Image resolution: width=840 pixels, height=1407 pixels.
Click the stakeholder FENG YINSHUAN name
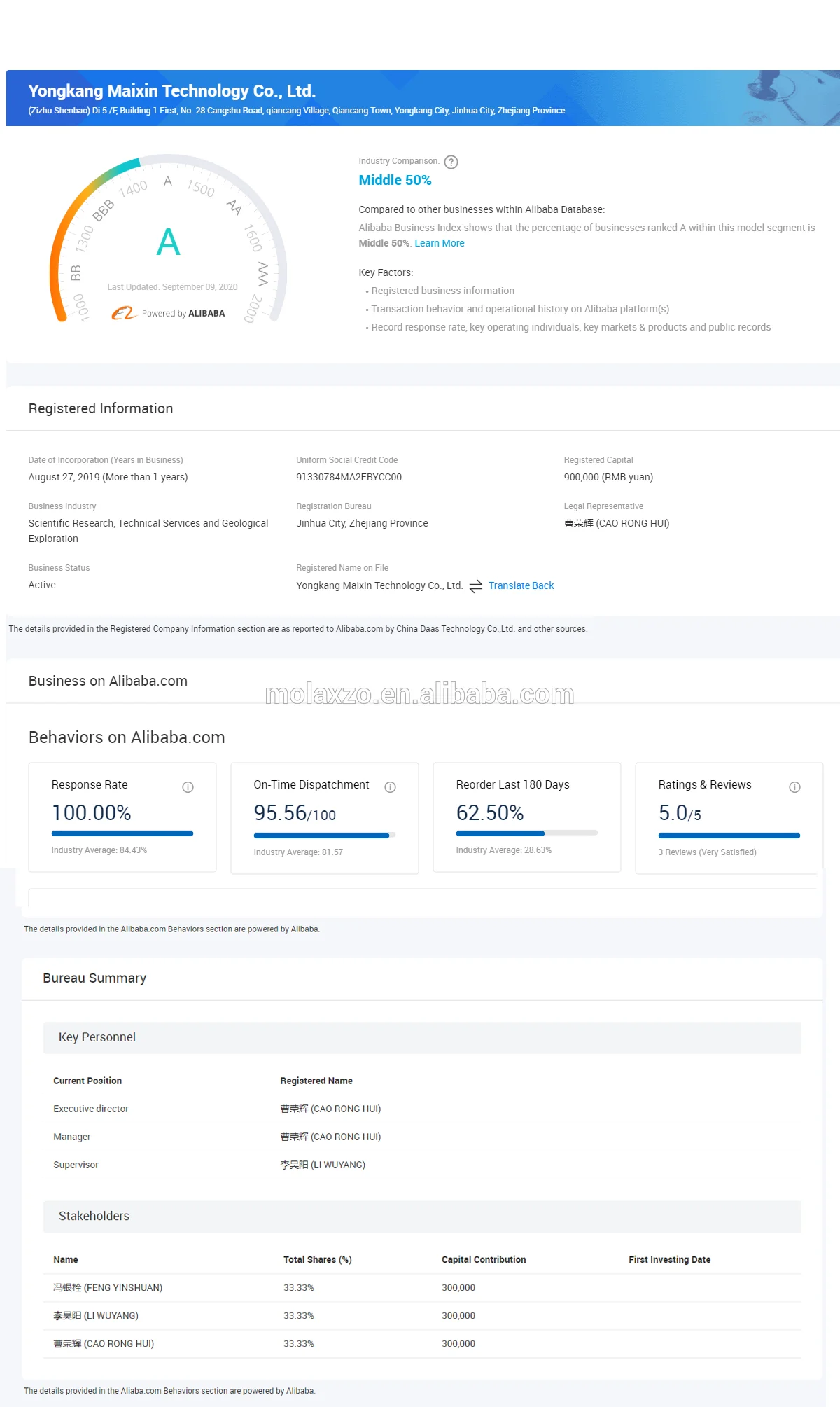pos(108,1287)
